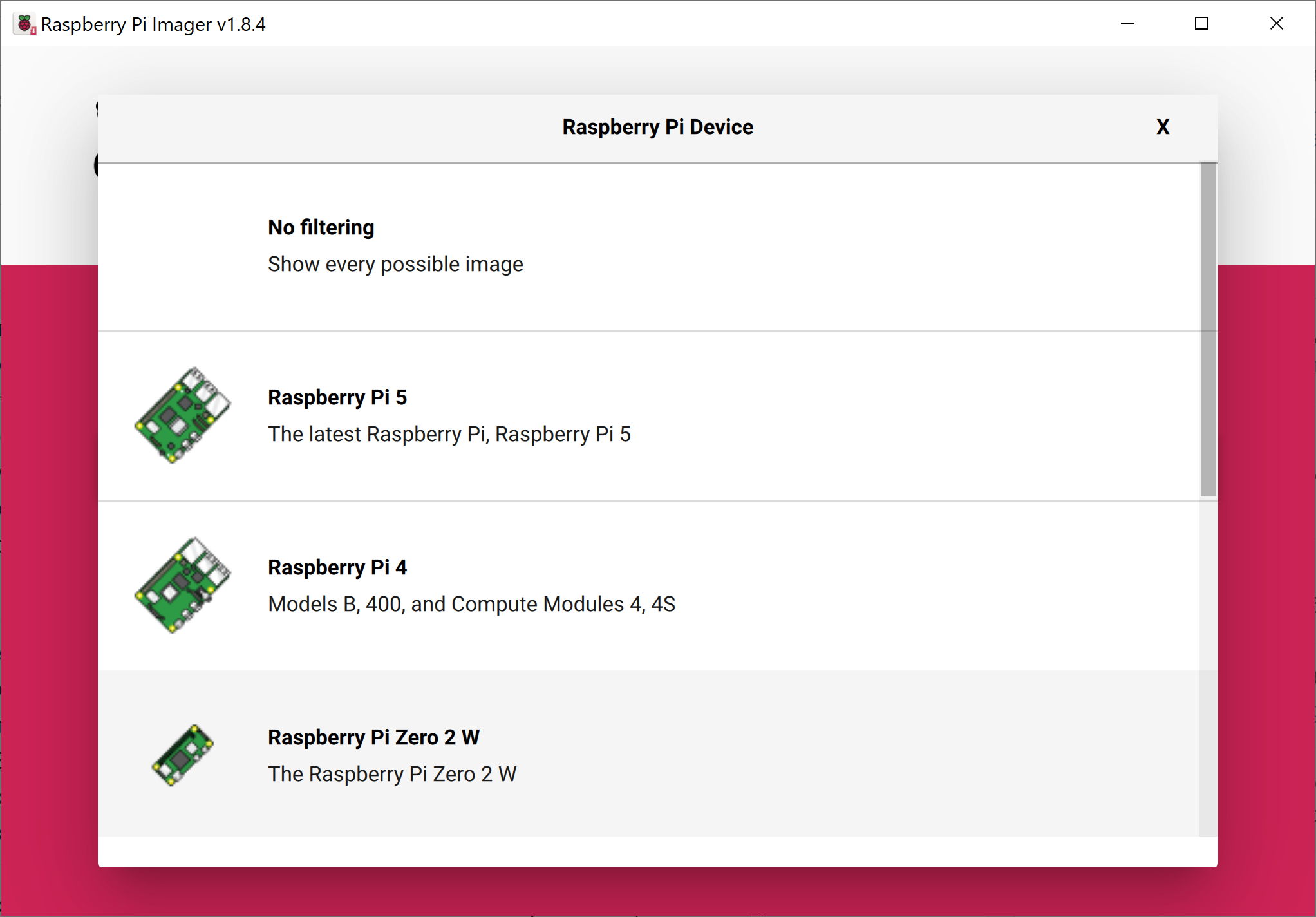1316x917 pixels.
Task: Close the Raspberry Pi Imager window
Action: pyautogui.click(x=1276, y=24)
